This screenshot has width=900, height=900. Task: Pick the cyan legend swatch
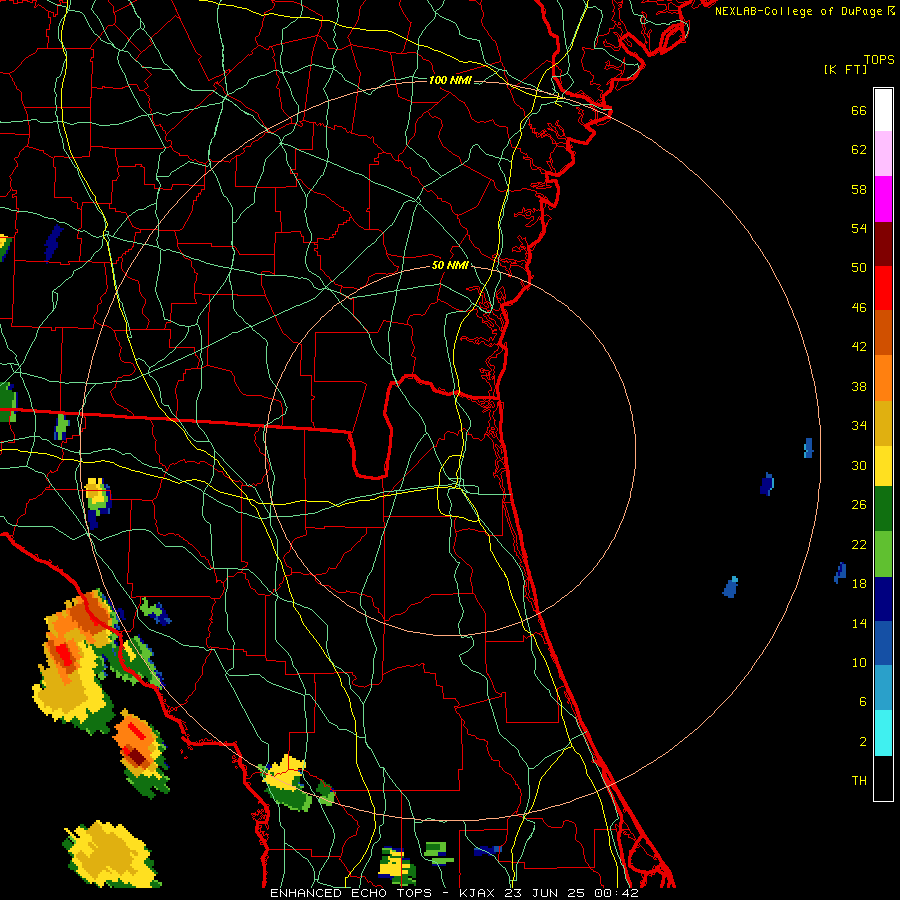pos(883,733)
